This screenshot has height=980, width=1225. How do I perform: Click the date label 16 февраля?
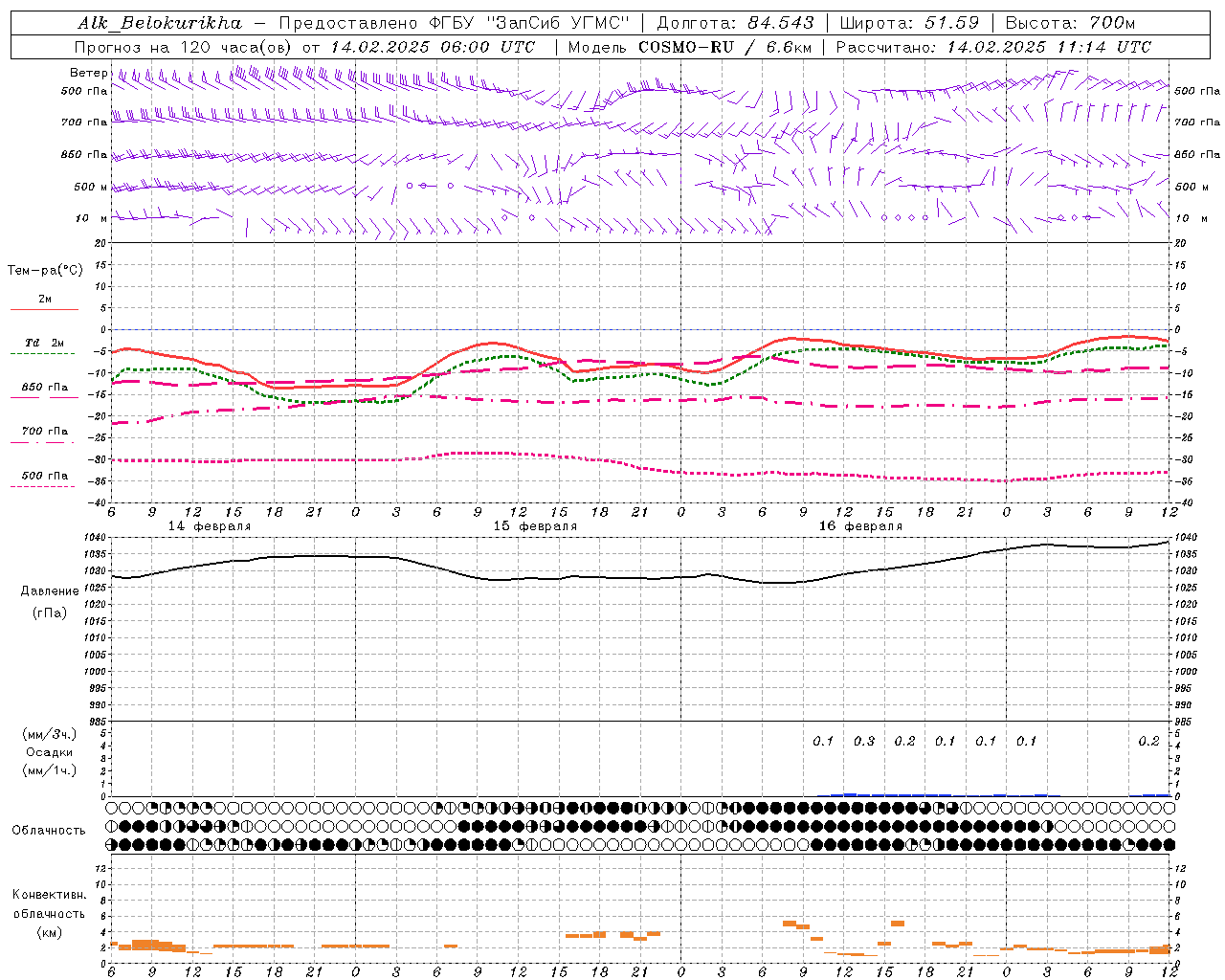(x=860, y=526)
